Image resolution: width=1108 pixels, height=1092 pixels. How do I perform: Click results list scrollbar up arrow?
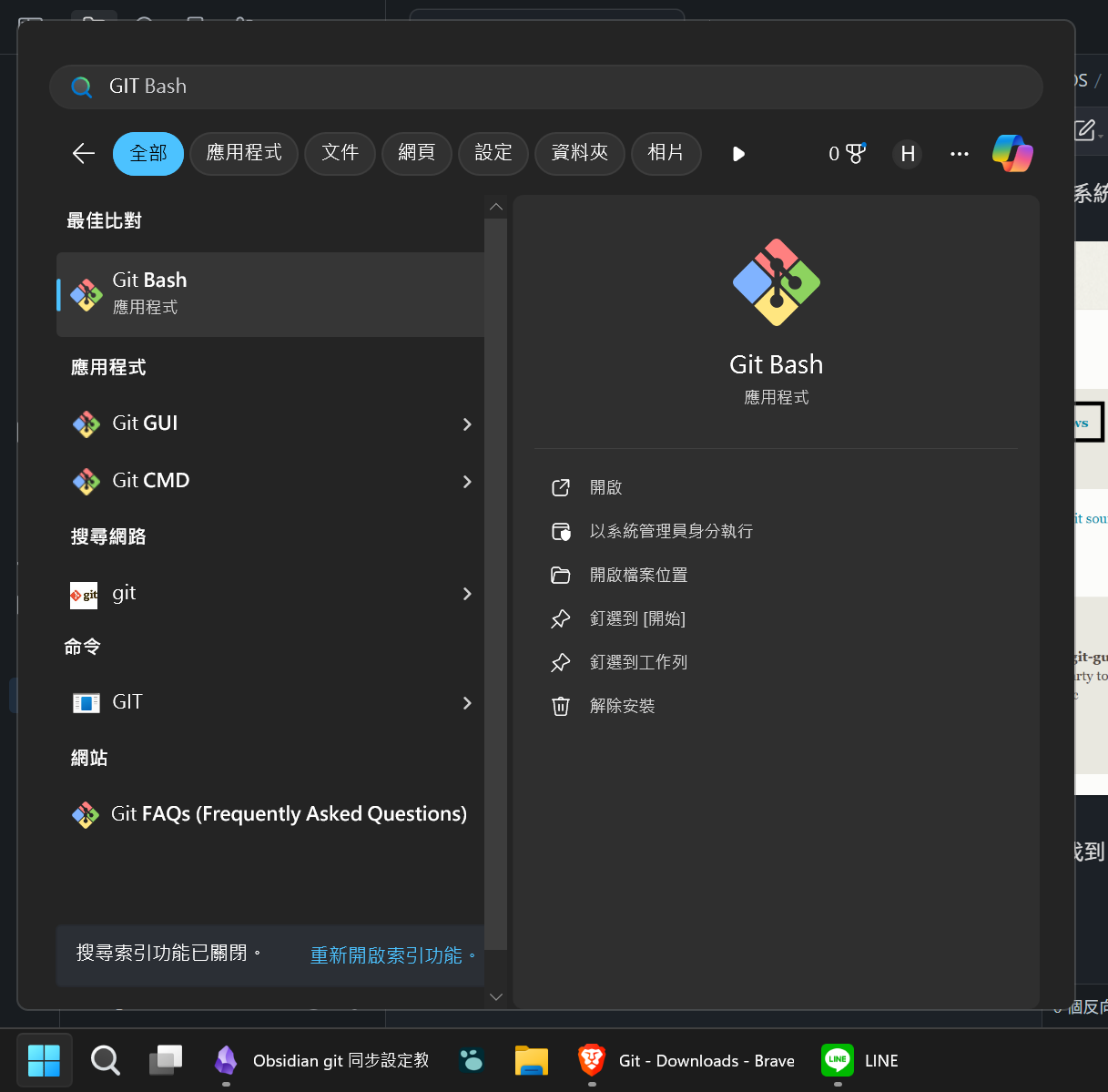tap(496, 207)
